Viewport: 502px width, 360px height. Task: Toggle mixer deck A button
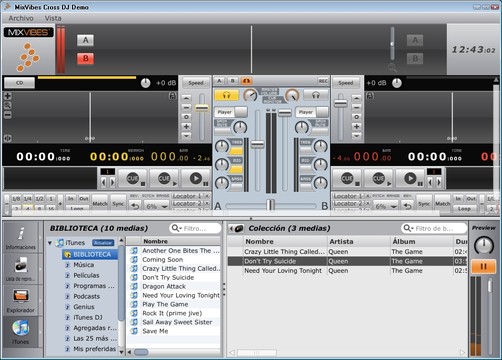219,81
